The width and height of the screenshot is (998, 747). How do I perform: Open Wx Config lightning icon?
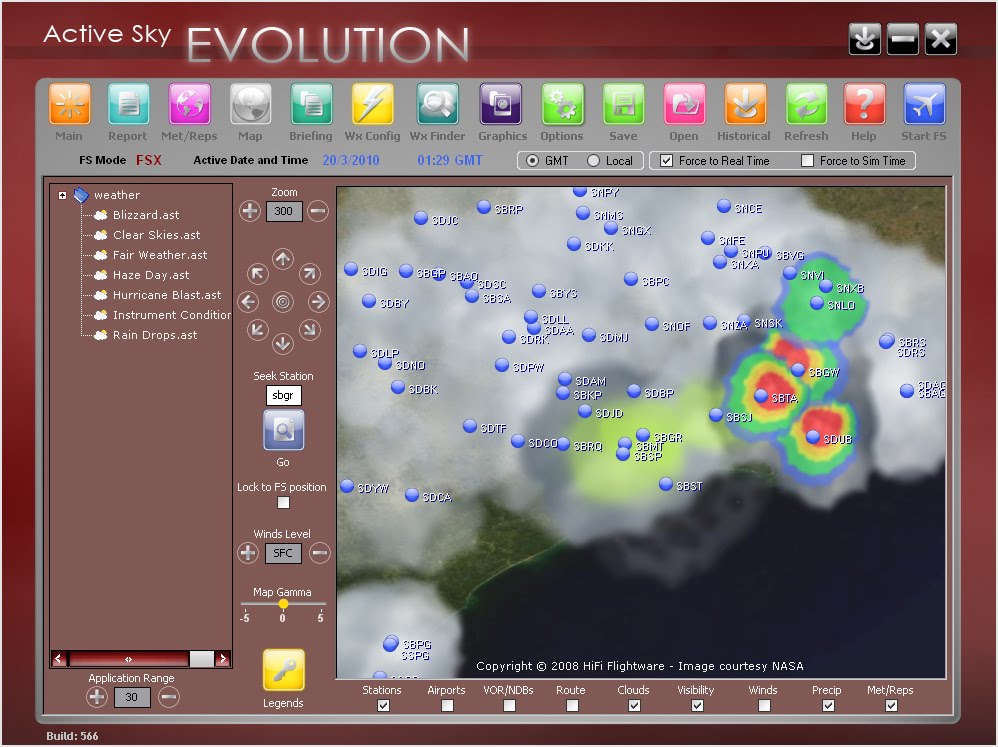tap(372, 104)
